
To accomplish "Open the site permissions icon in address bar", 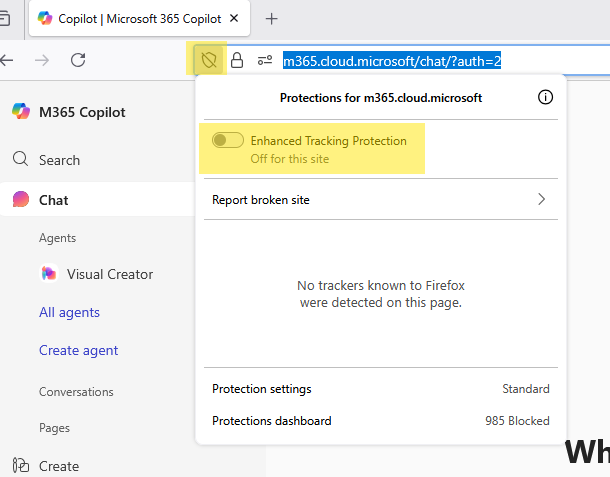I will click(265, 60).
